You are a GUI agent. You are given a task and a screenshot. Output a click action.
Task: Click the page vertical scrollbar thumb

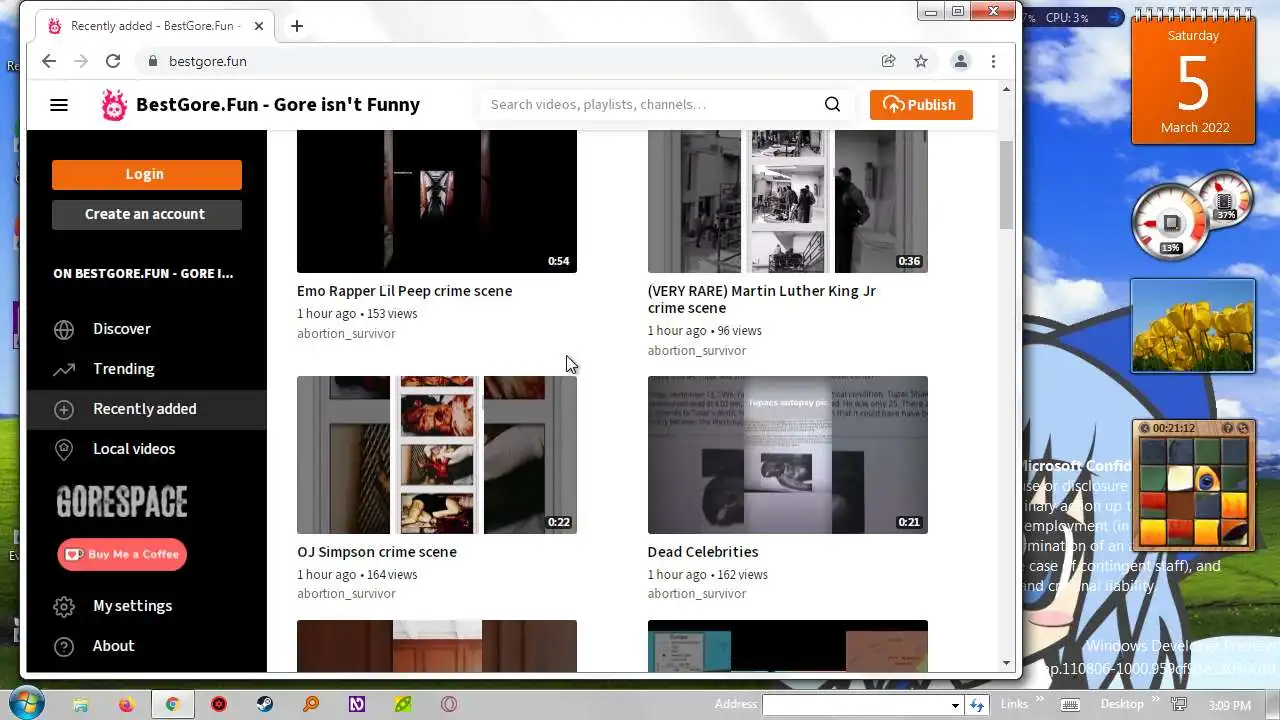(x=1006, y=185)
